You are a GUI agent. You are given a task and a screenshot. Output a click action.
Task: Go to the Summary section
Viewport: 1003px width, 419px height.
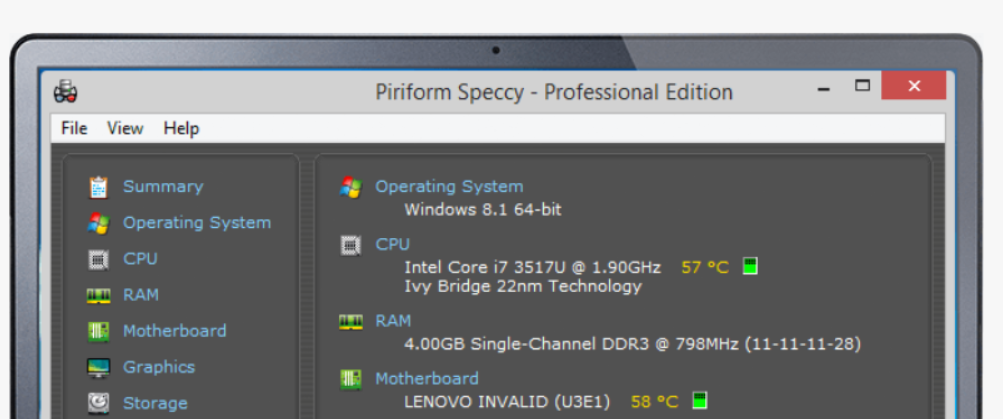(163, 186)
